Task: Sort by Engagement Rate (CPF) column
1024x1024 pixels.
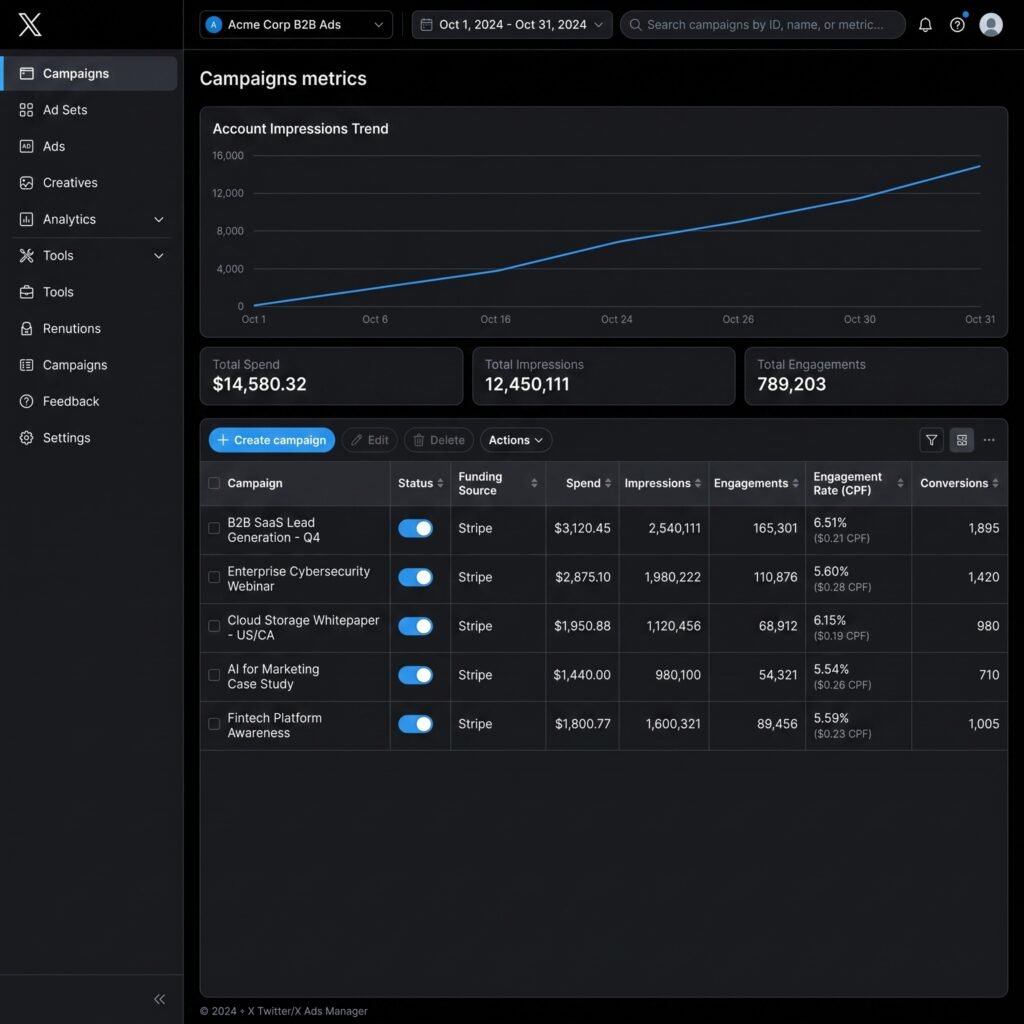Action: tap(901, 483)
